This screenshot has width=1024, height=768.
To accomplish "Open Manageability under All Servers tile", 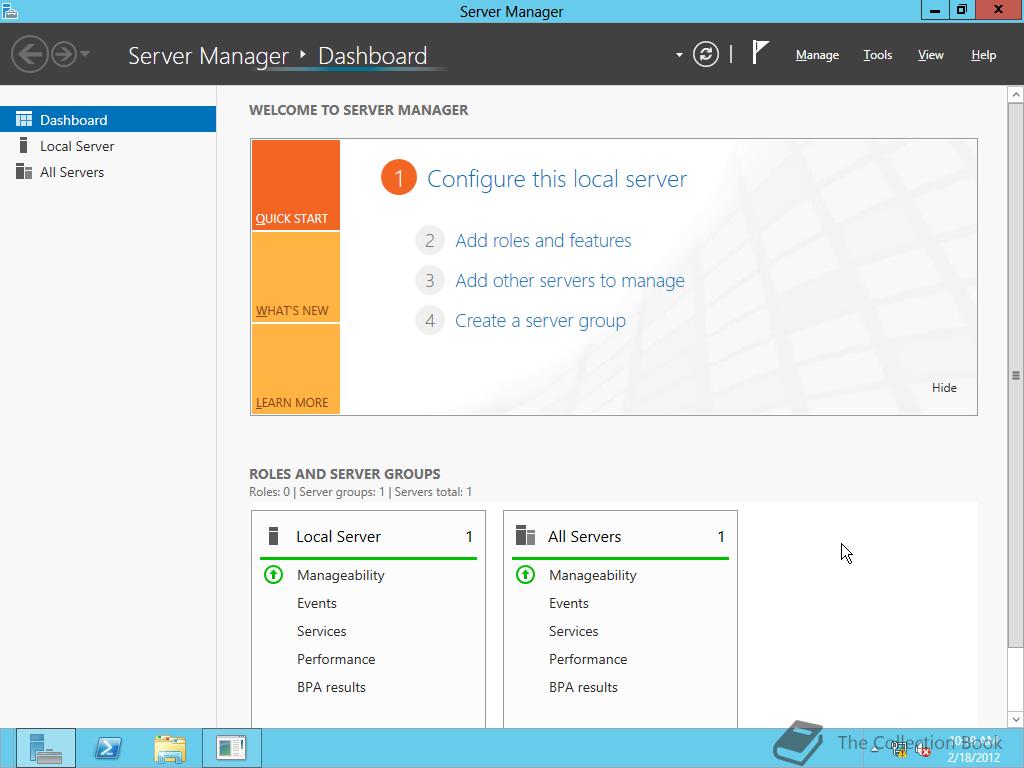I will point(592,575).
